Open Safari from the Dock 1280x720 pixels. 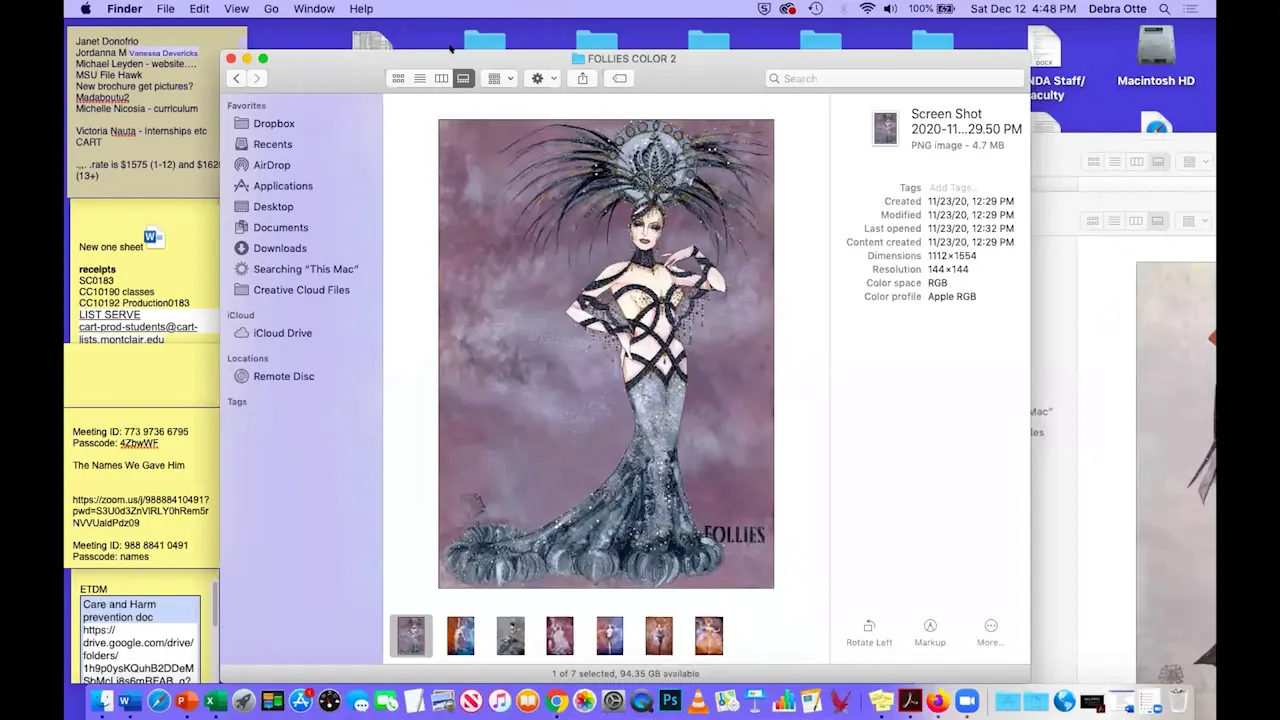158,702
